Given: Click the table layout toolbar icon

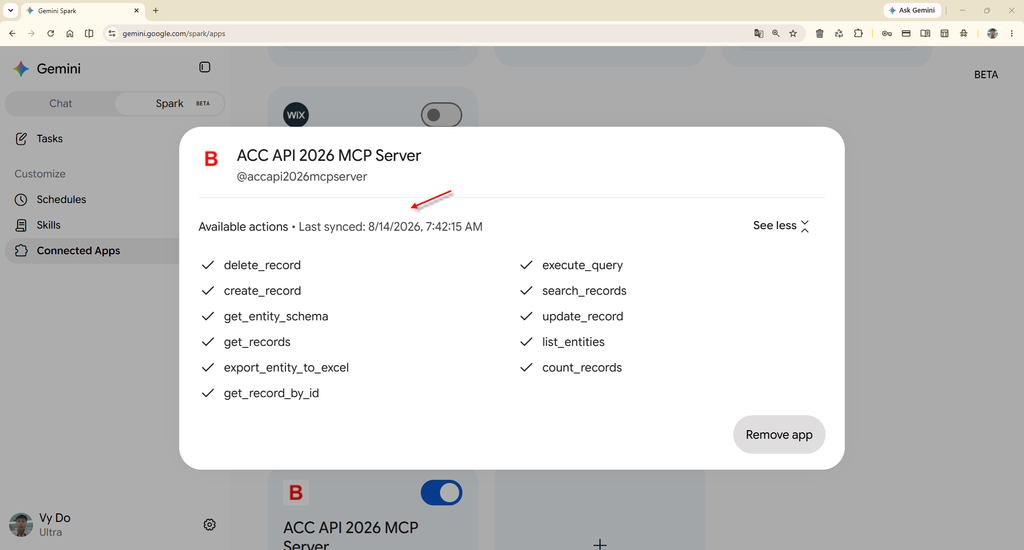Looking at the screenshot, I should click(x=944, y=33).
